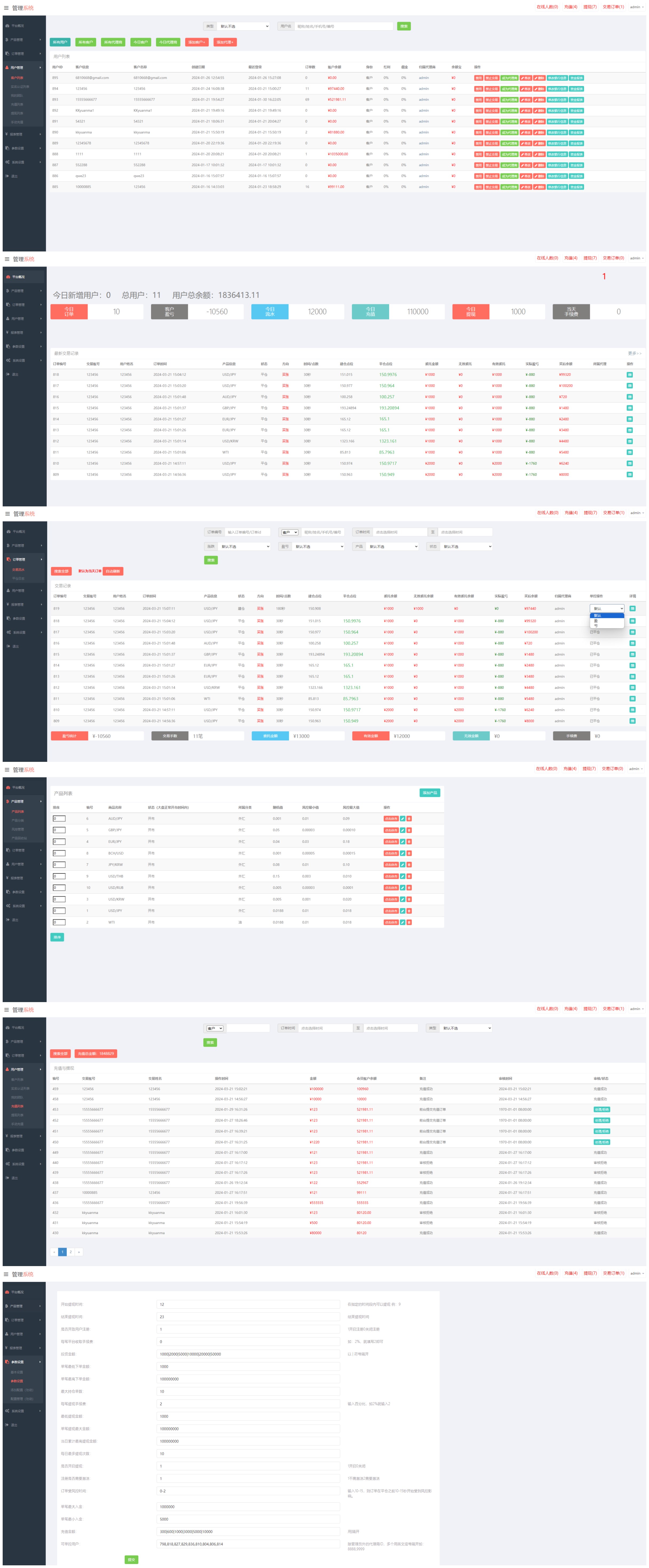Click edit pencil icon for USD/JPY product
Screen dimensions: 649x1568
(x=403, y=911)
